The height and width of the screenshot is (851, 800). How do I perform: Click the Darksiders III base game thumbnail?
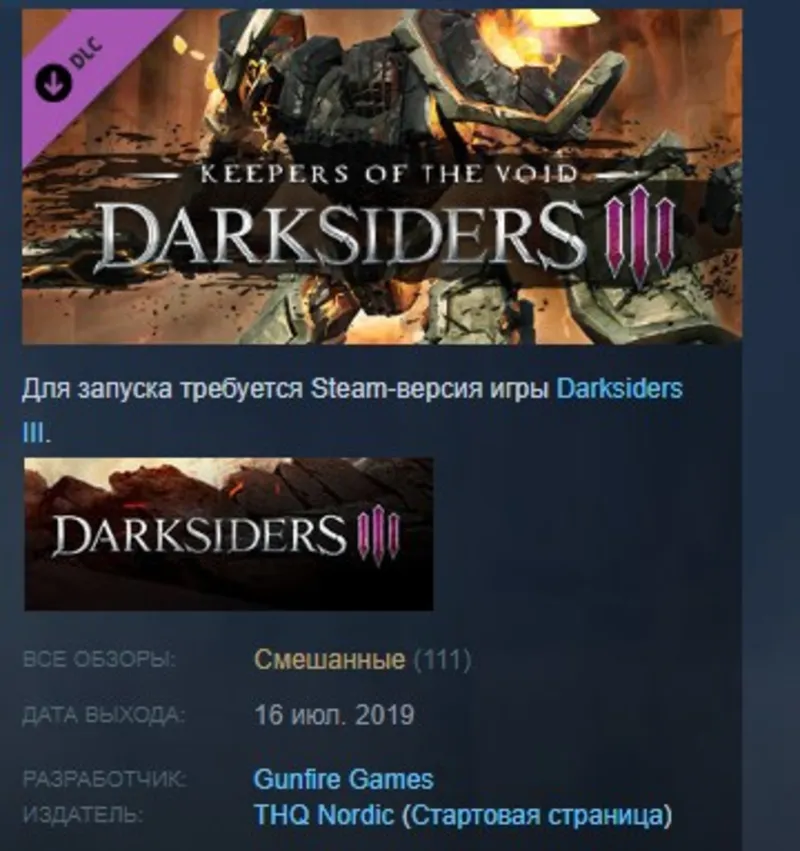[228, 534]
